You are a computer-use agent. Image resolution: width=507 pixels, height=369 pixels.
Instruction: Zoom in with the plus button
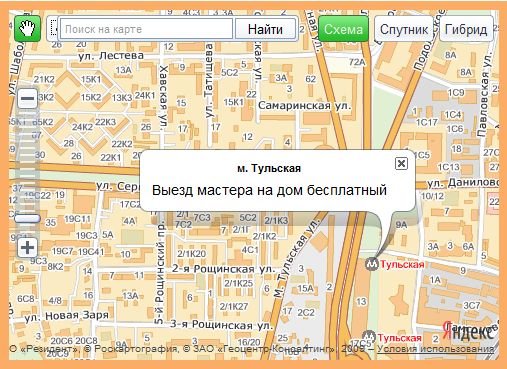27,248
